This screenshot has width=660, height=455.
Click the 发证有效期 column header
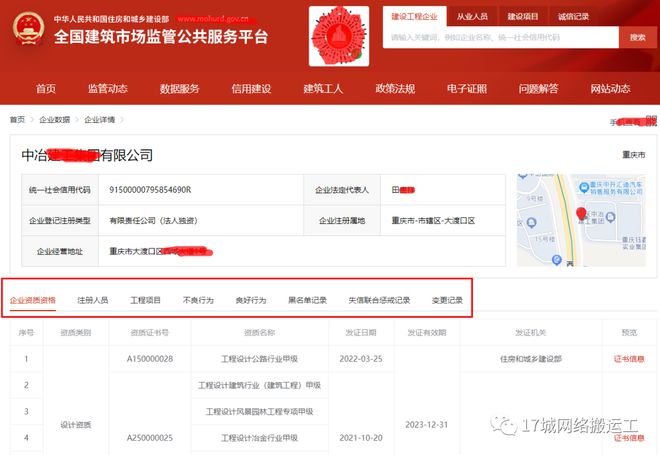pyautogui.click(x=426, y=333)
